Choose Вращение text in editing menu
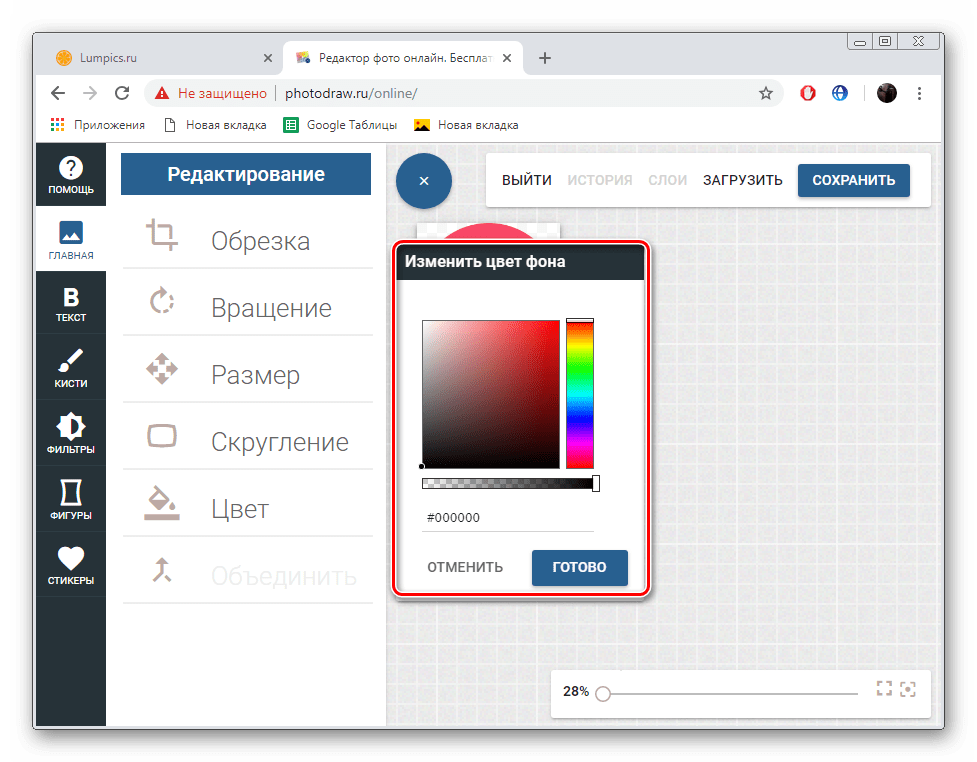 (x=272, y=308)
